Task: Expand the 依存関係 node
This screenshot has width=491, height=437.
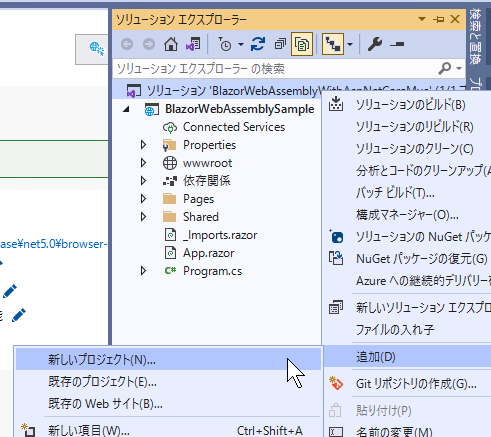Action: tap(143, 181)
